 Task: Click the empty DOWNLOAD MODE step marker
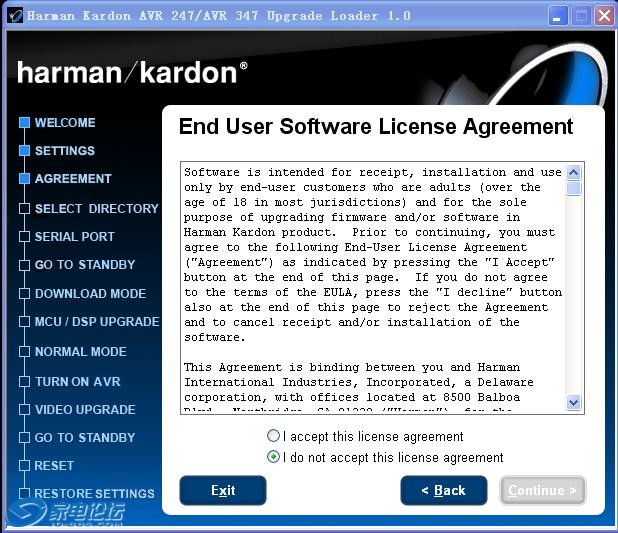coord(24,294)
